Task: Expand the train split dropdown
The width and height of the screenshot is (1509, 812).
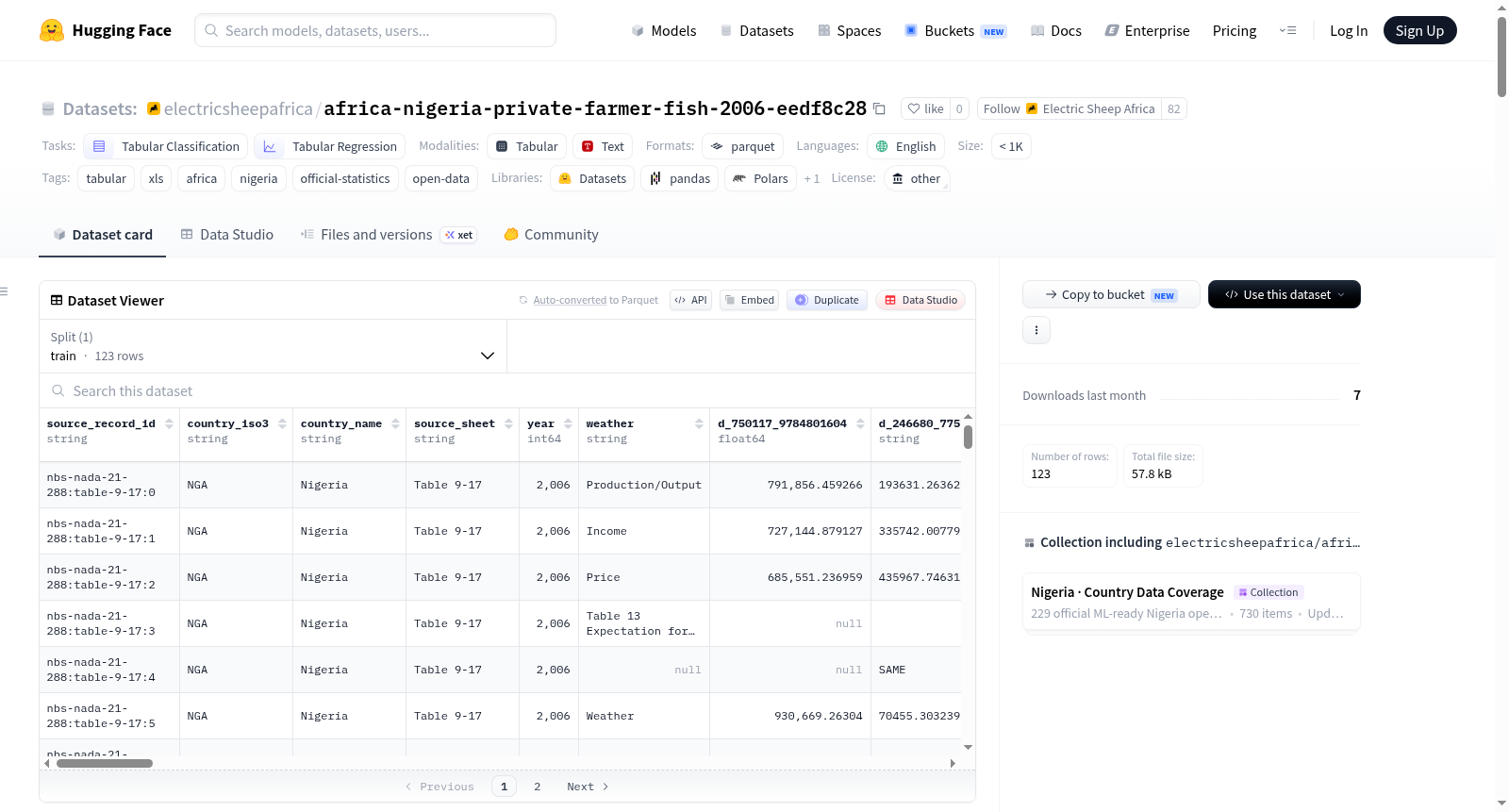Action: pos(273,346)
